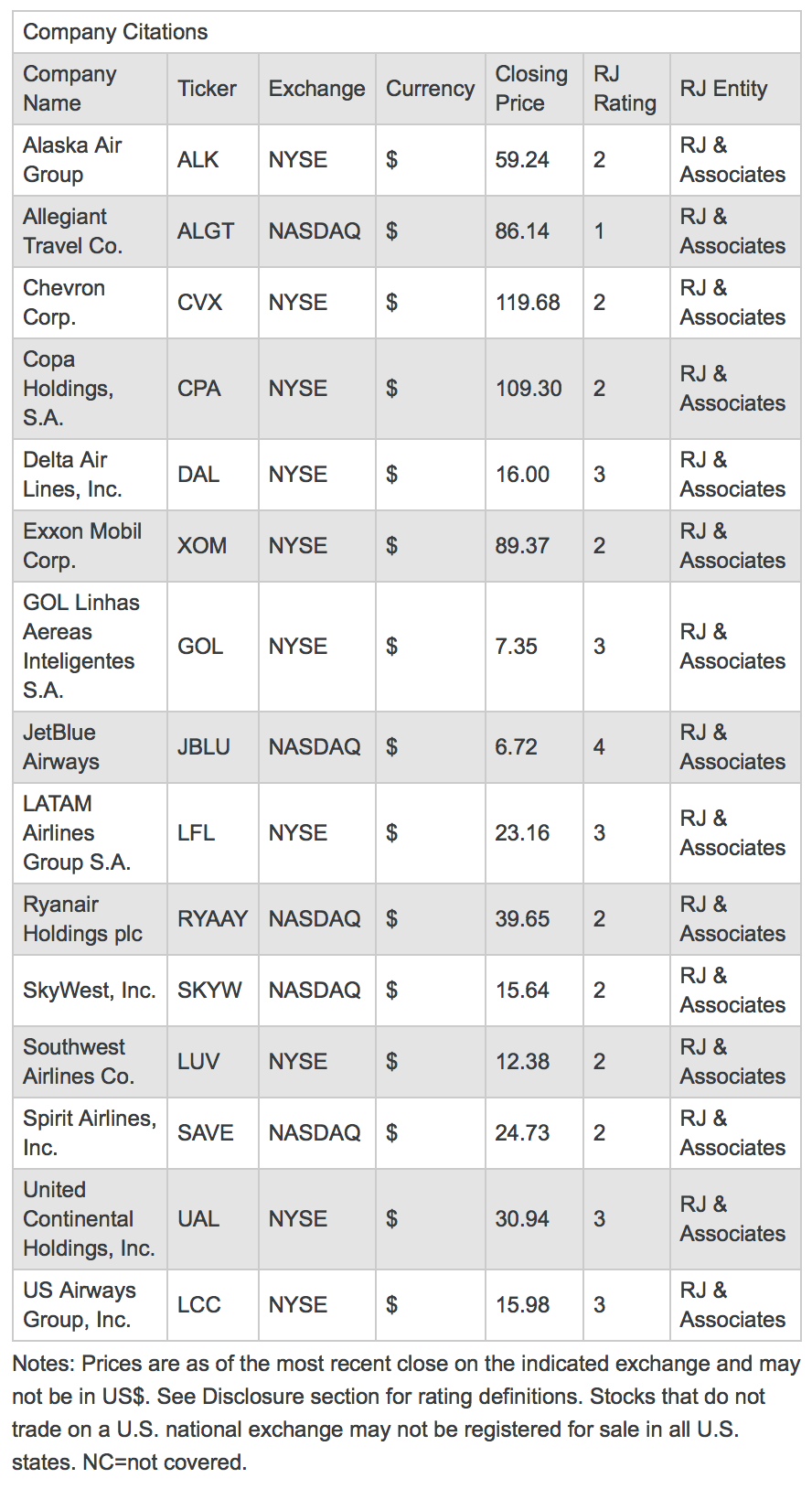Click the Company Citations table title

coord(115,32)
